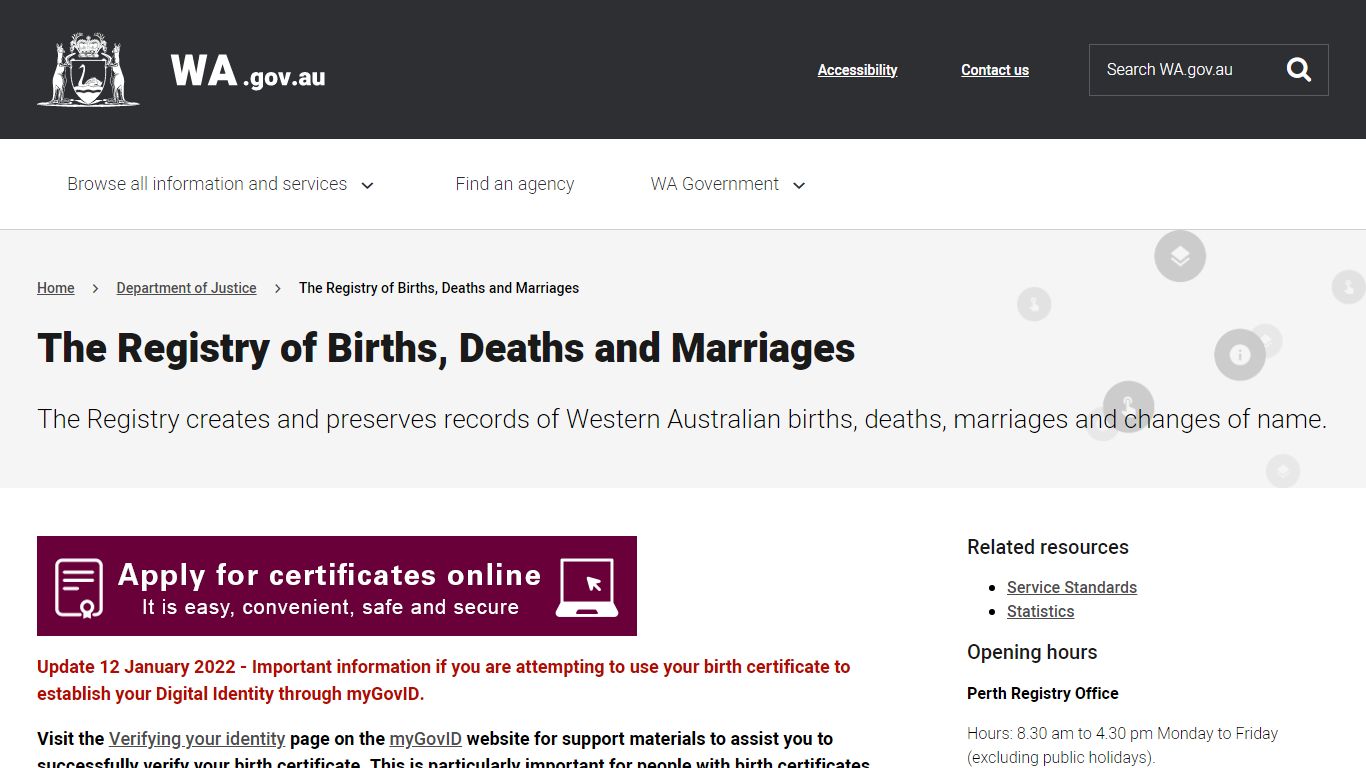The height and width of the screenshot is (768, 1366).
Task: Open Find an agency menu item
Action: 514,184
